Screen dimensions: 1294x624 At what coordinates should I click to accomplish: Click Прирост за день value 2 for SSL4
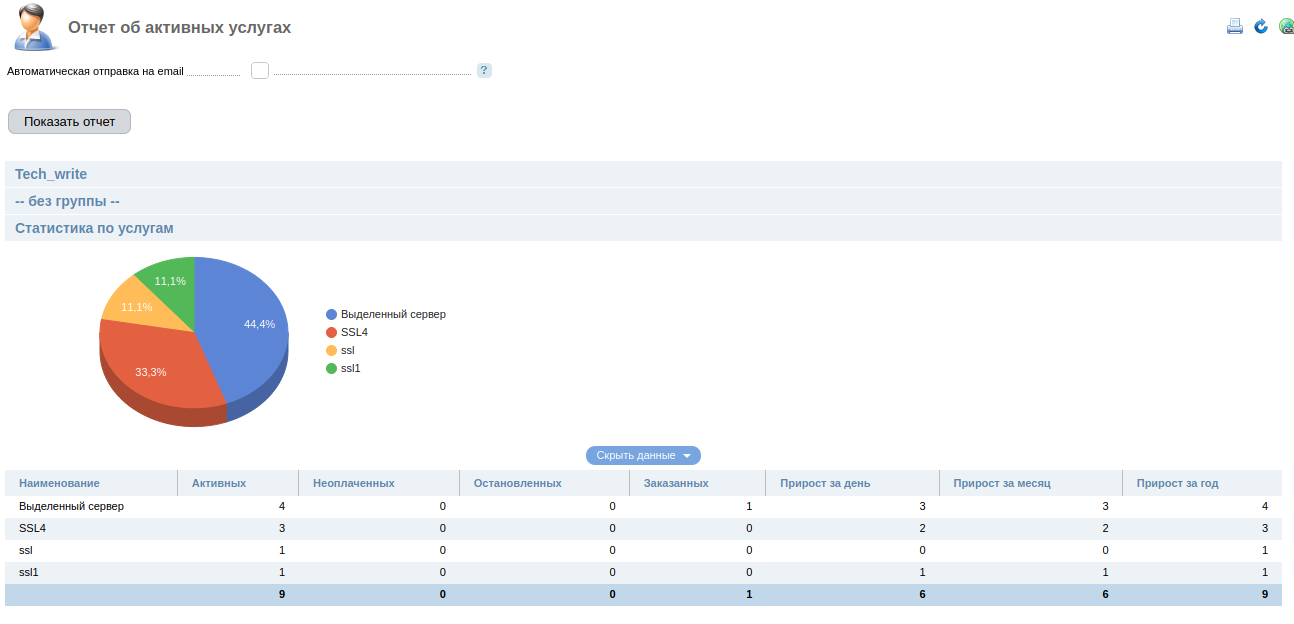click(922, 528)
